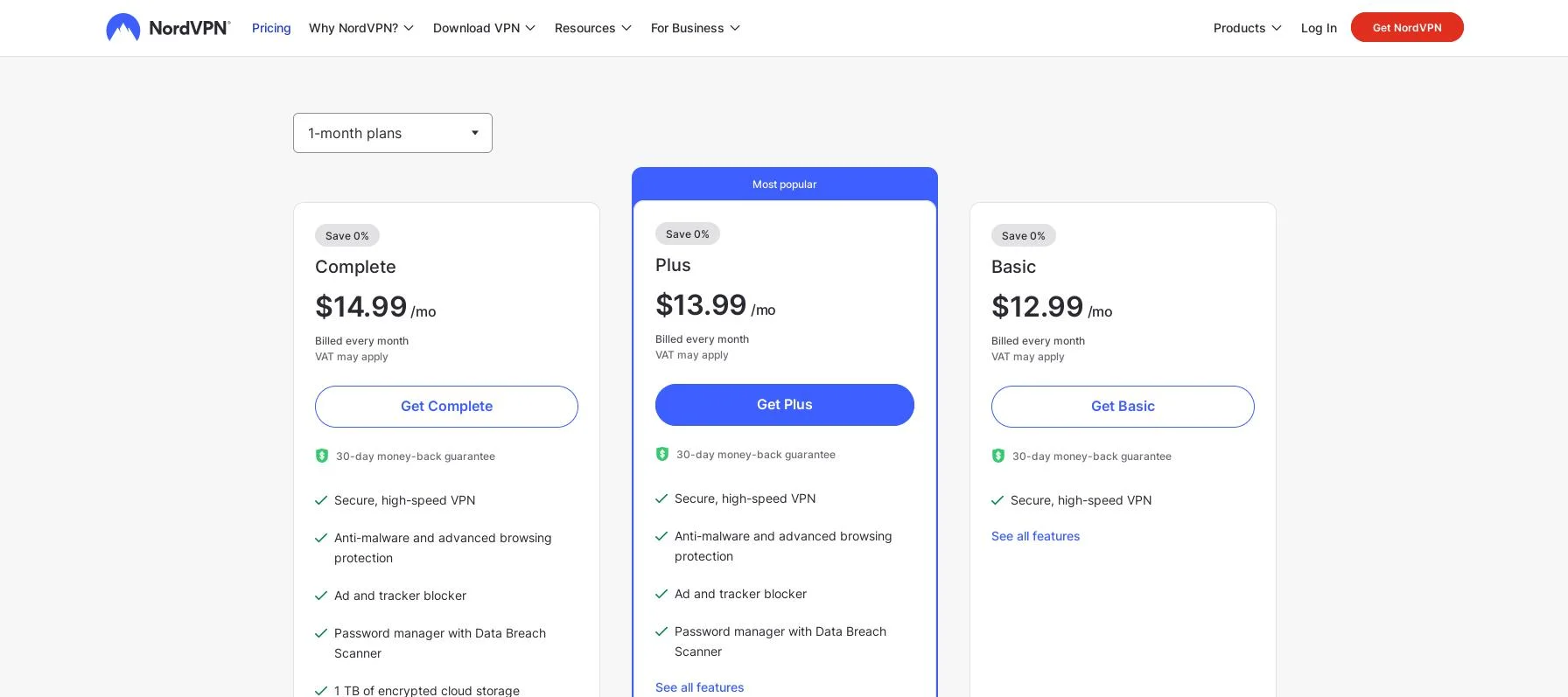Open the Resources dropdown menu
1568x697 pixels.
593,28
